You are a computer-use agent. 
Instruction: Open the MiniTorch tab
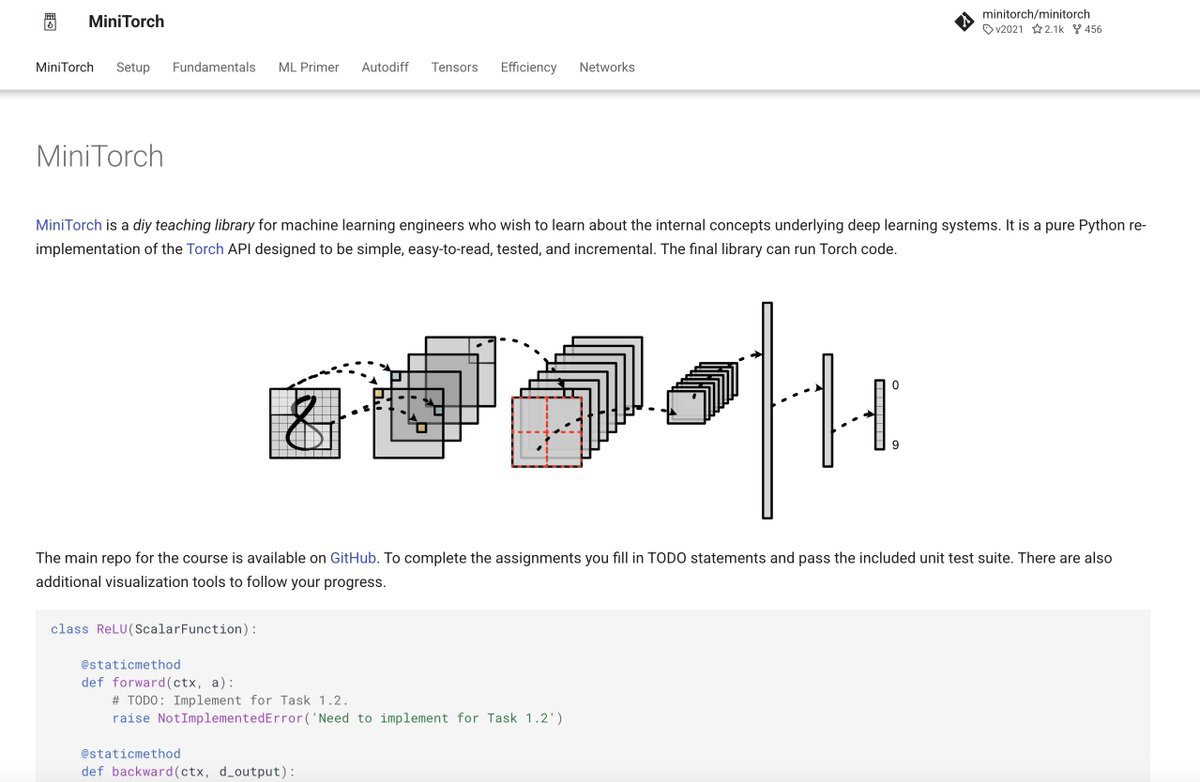(x=65, y=67)
